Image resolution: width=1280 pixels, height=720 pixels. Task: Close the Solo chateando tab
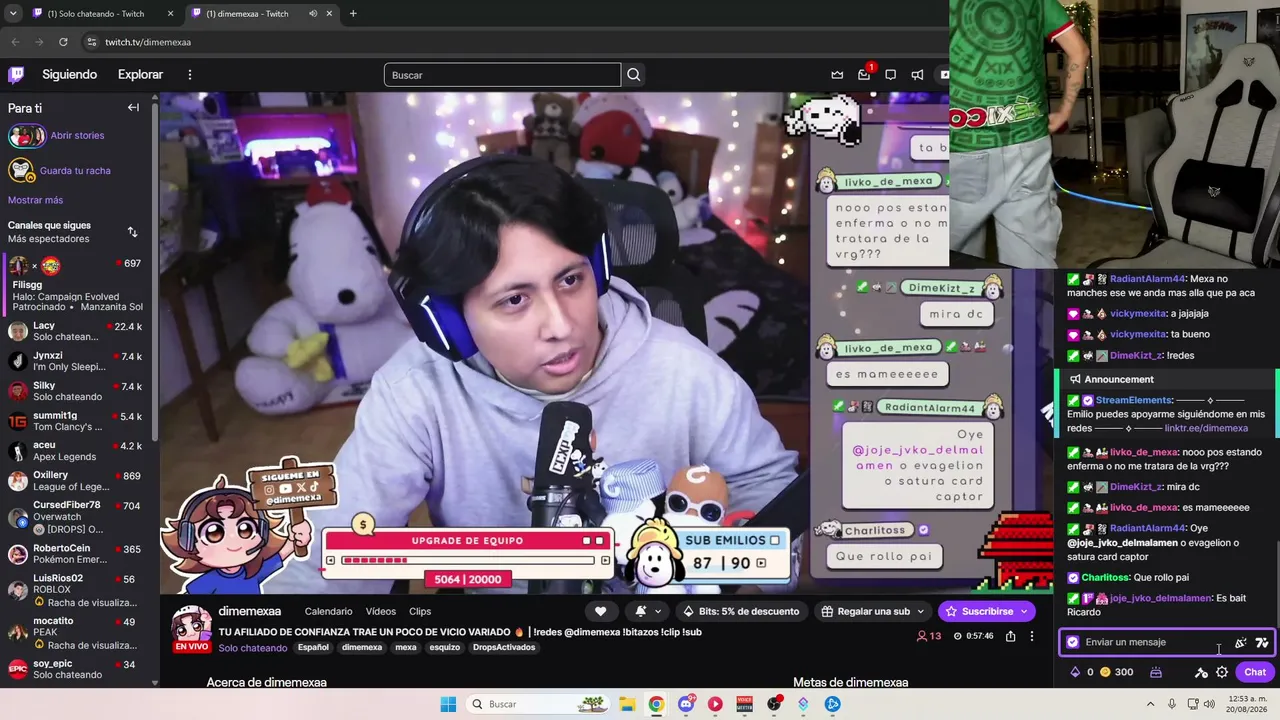coord(170,14)
